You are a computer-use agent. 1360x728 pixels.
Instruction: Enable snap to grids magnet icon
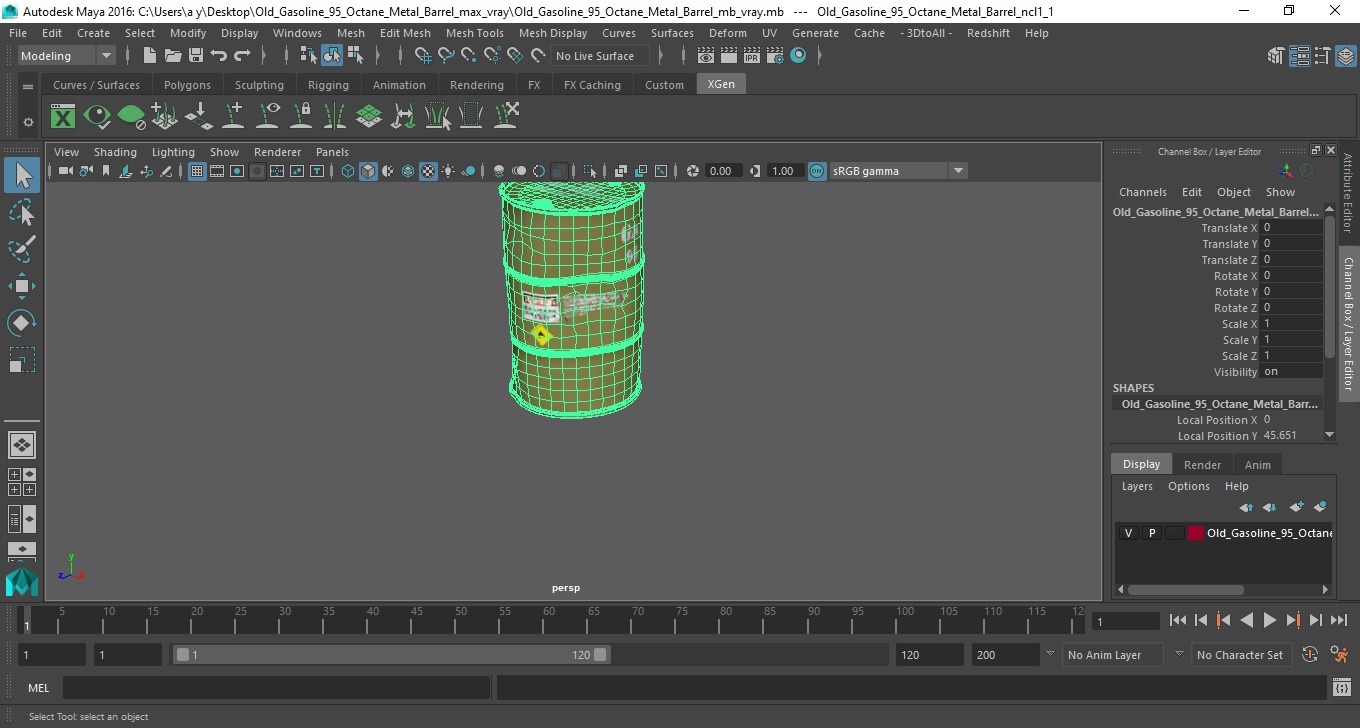point(423,56)
